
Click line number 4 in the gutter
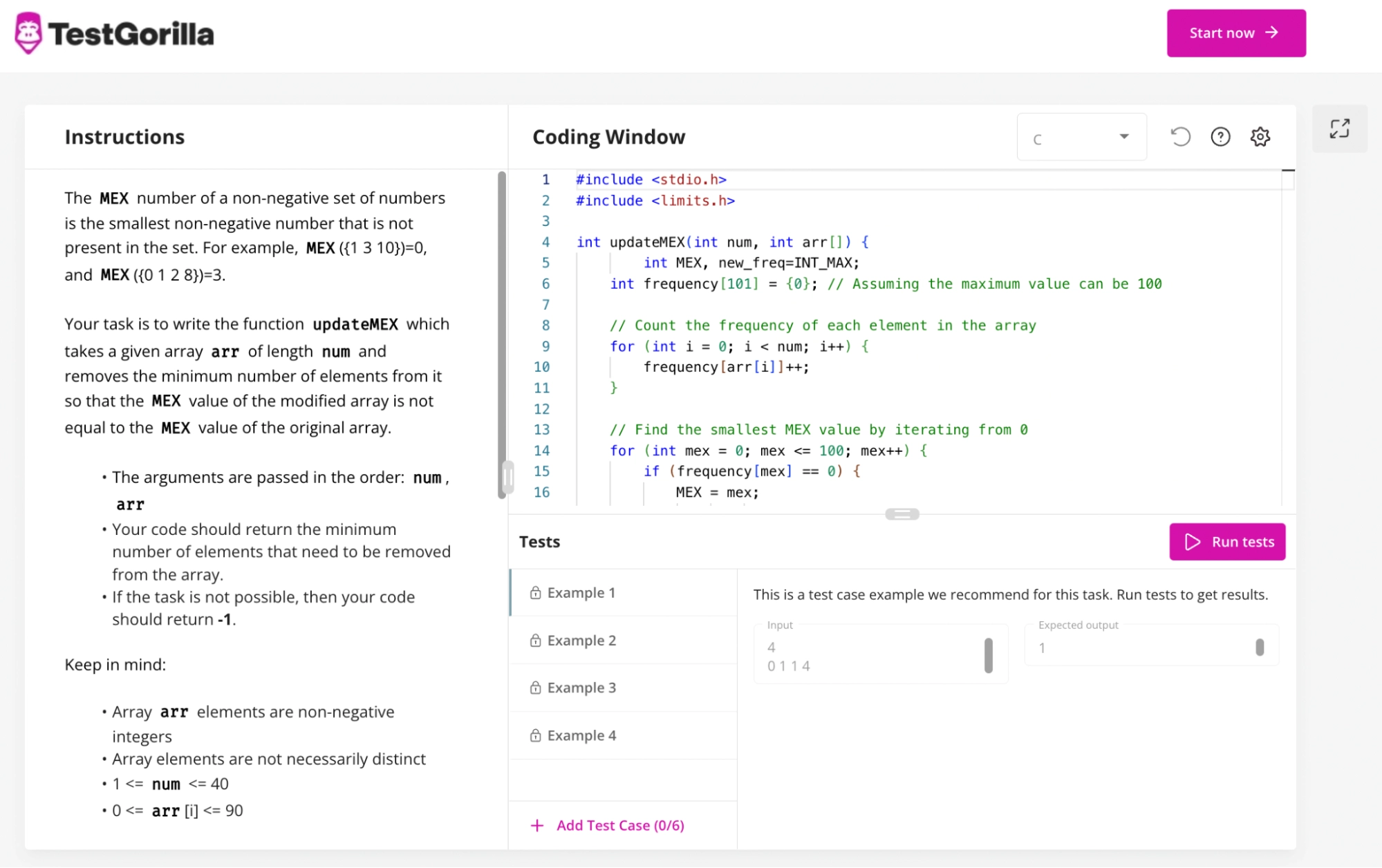coord(545,243)
